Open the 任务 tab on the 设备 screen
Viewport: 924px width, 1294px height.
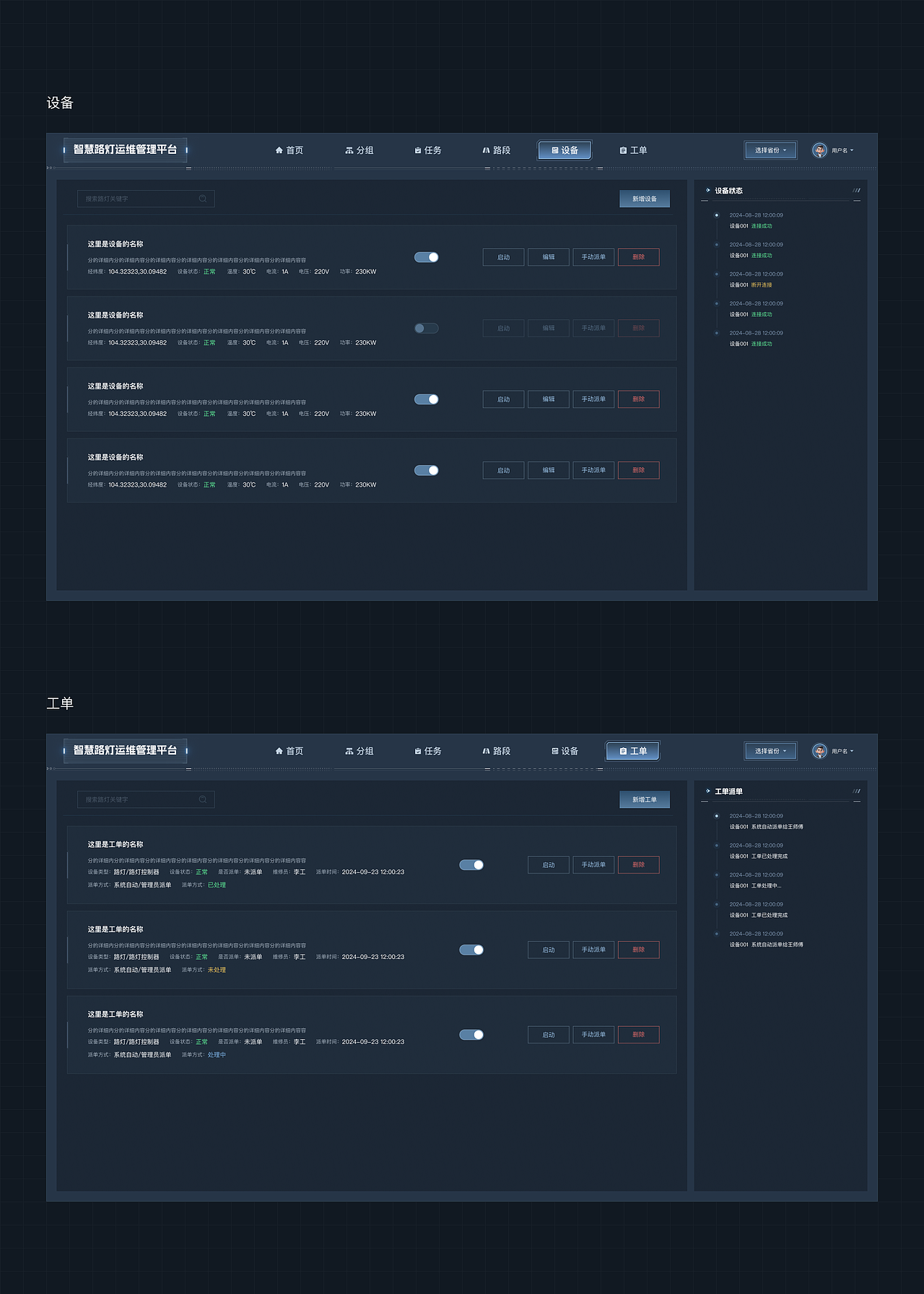coord(428,150)
